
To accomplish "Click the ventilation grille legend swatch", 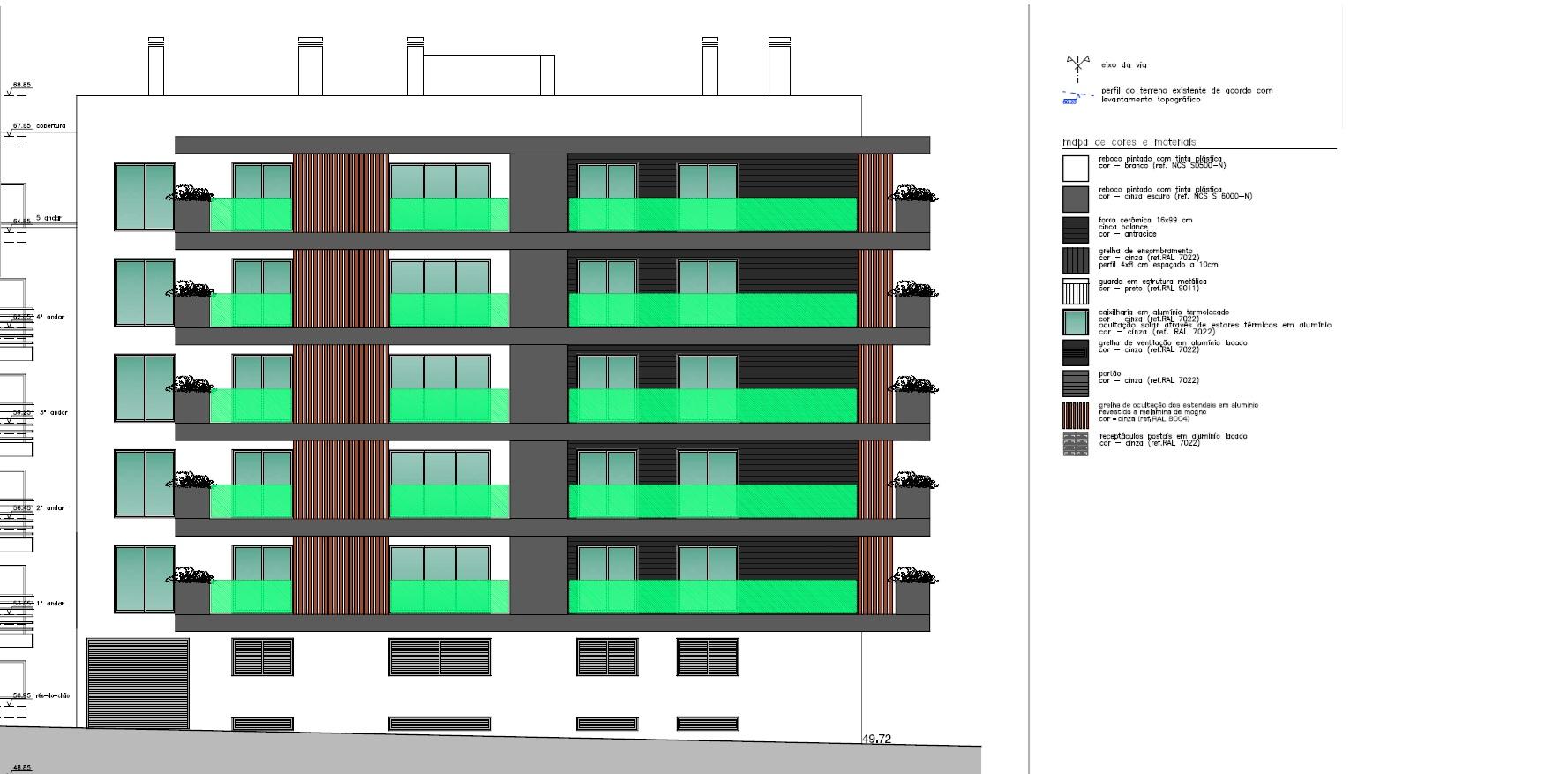I will tap(1075, 352).
